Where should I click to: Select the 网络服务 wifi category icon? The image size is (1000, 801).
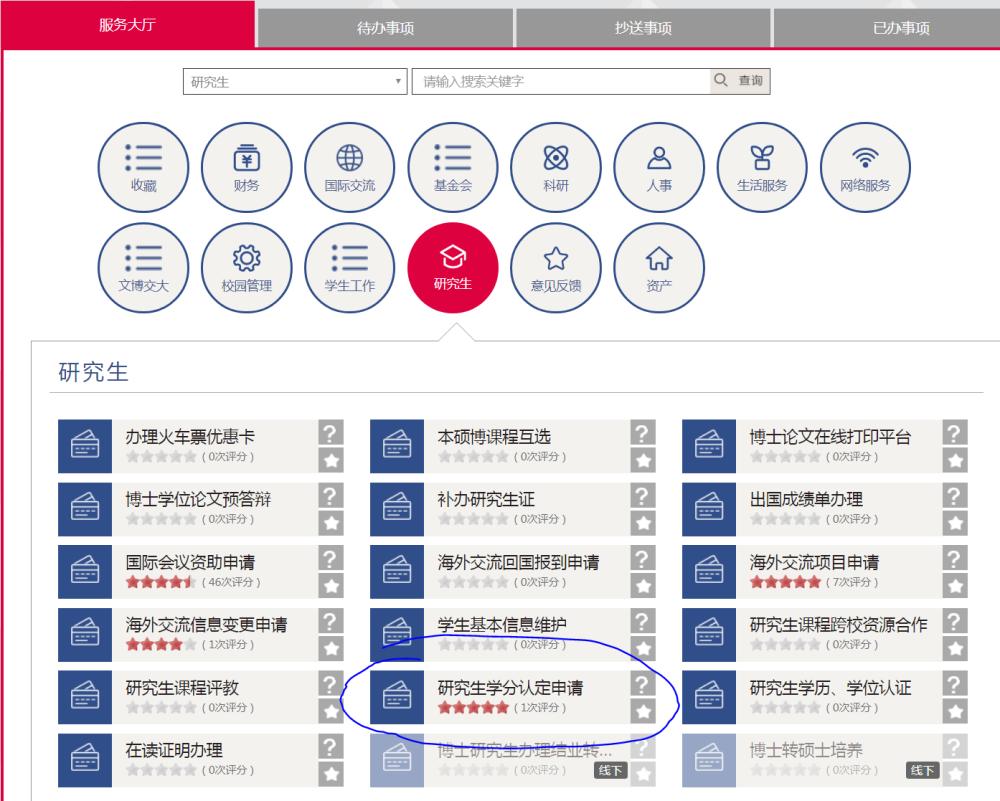click(865, 168)
